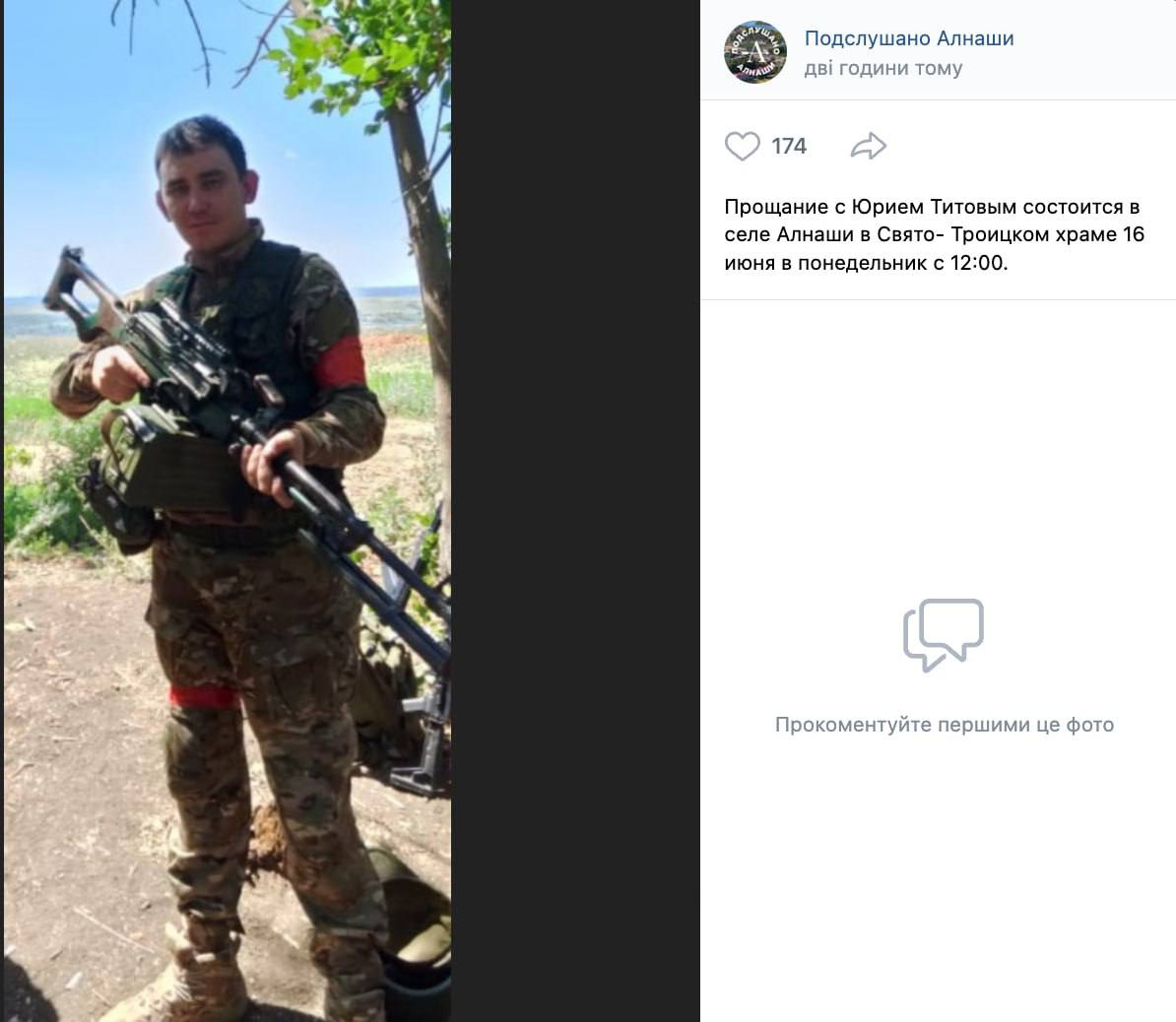Click "16" date number in the caption
Viewport: 1176px width, 1022px height.
[x=1134, y=234]
